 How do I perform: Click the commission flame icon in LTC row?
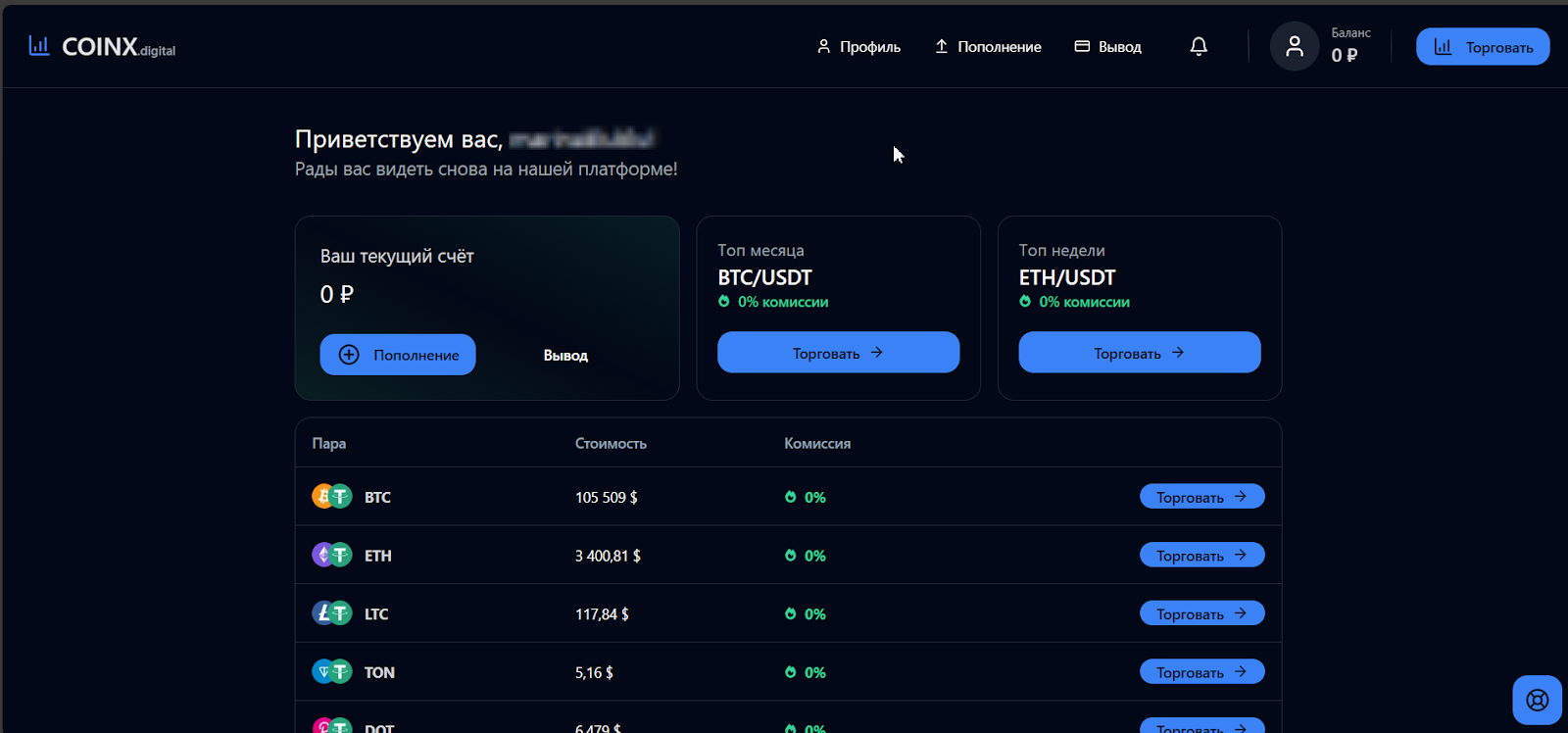point(790,613)
